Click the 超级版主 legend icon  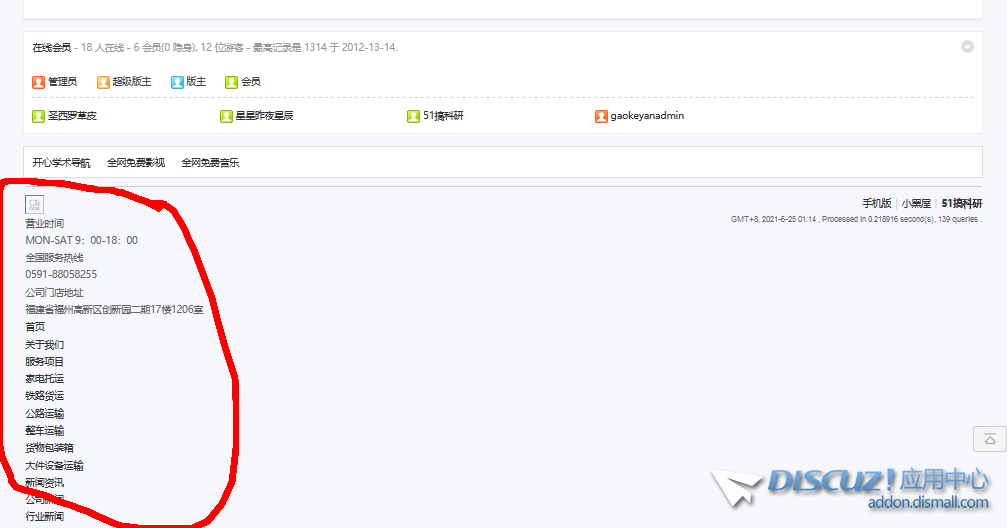103,82
